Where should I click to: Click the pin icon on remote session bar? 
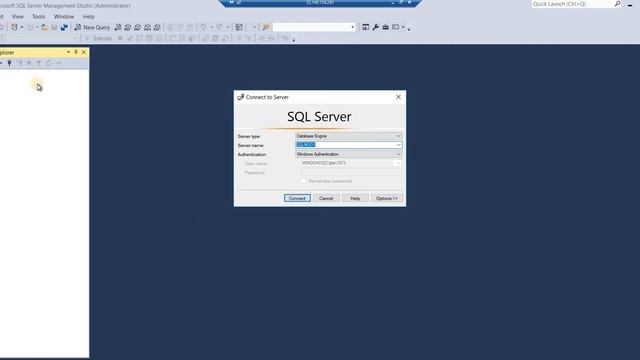coord(231,2)
